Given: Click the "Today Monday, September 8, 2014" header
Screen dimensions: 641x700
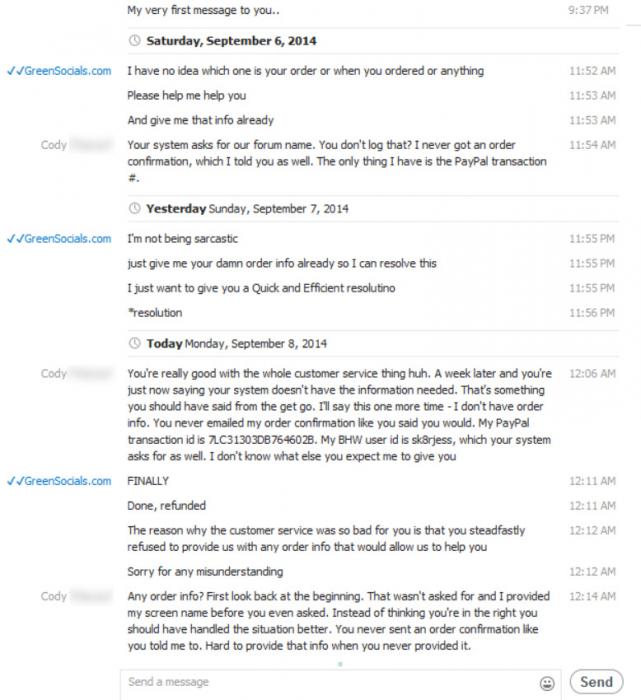Looking at the screenshot, I should [x=237, y=343].
